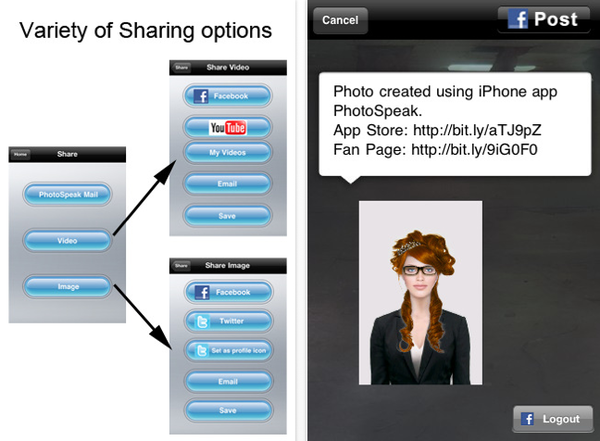This screenshot has height=441, width=600.
Task: Click the Twitter bird icon beside Twitter
Action: click(x=201, y=321)
